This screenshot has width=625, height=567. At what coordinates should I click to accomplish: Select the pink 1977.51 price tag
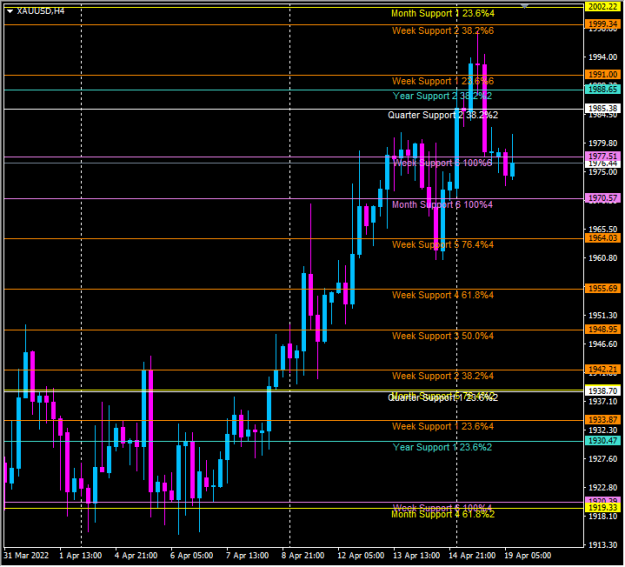pyautogui.click(x=603, y=156)
